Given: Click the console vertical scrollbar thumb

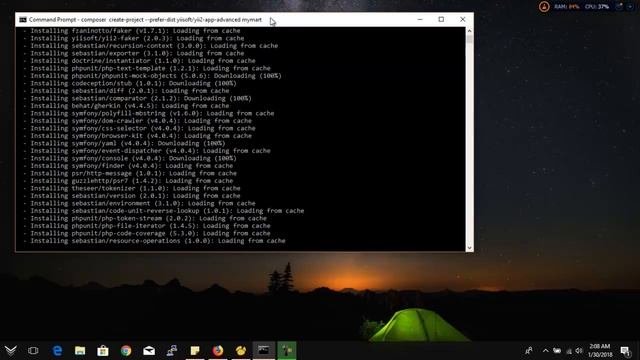Looking at the screenshot, I should pos(469,39).
